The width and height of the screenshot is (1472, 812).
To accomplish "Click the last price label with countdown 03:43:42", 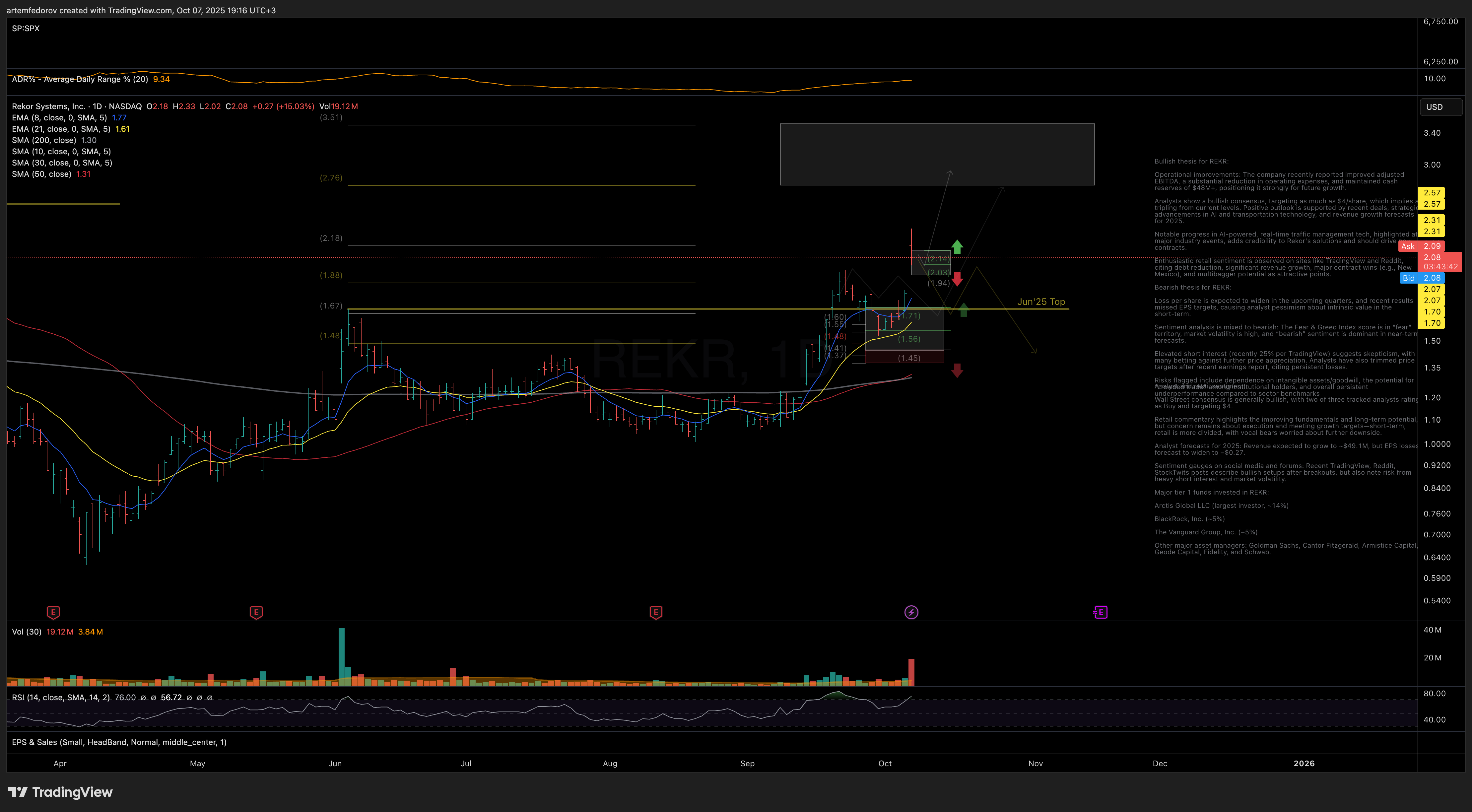I will point(1440,262).
